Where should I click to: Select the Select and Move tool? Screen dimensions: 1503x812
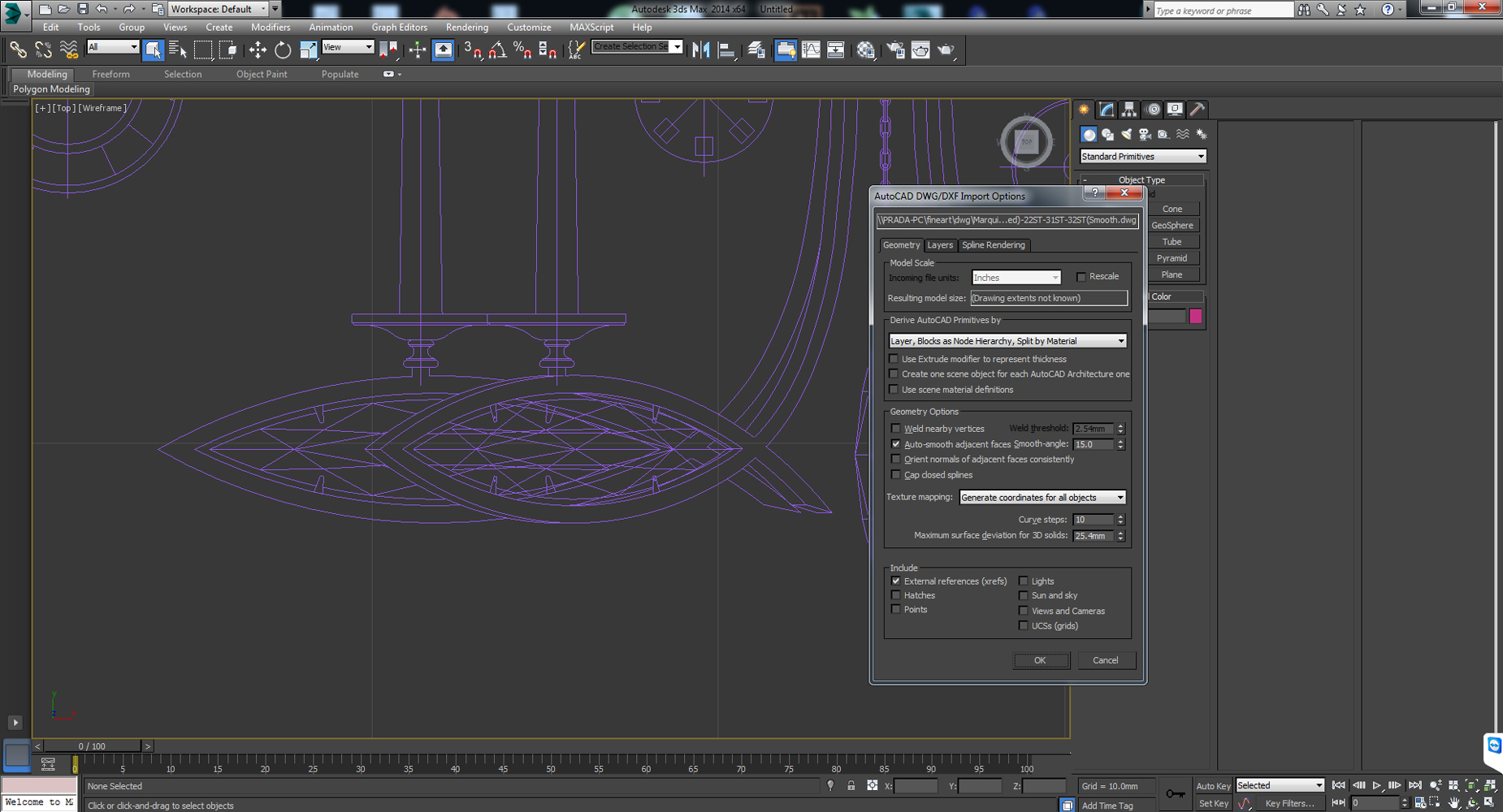258,50
